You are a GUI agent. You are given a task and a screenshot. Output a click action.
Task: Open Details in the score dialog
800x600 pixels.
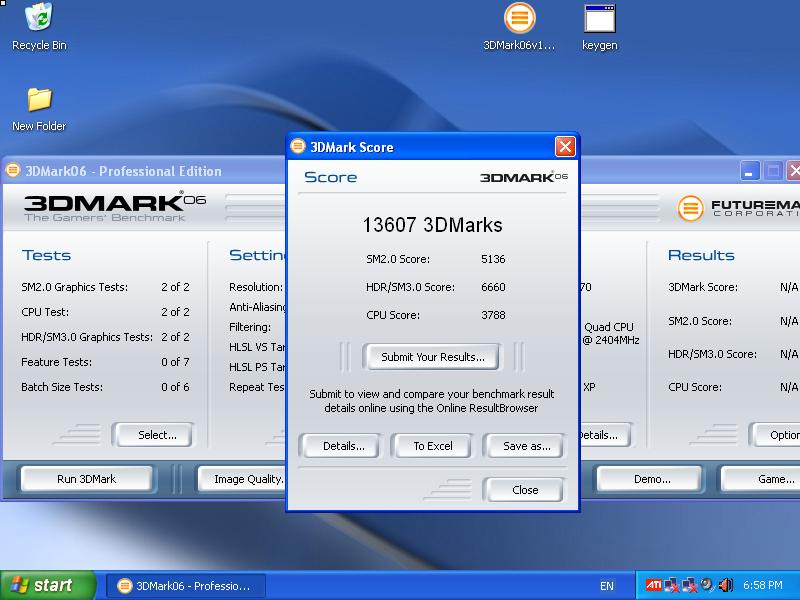(x=343, y=446)
